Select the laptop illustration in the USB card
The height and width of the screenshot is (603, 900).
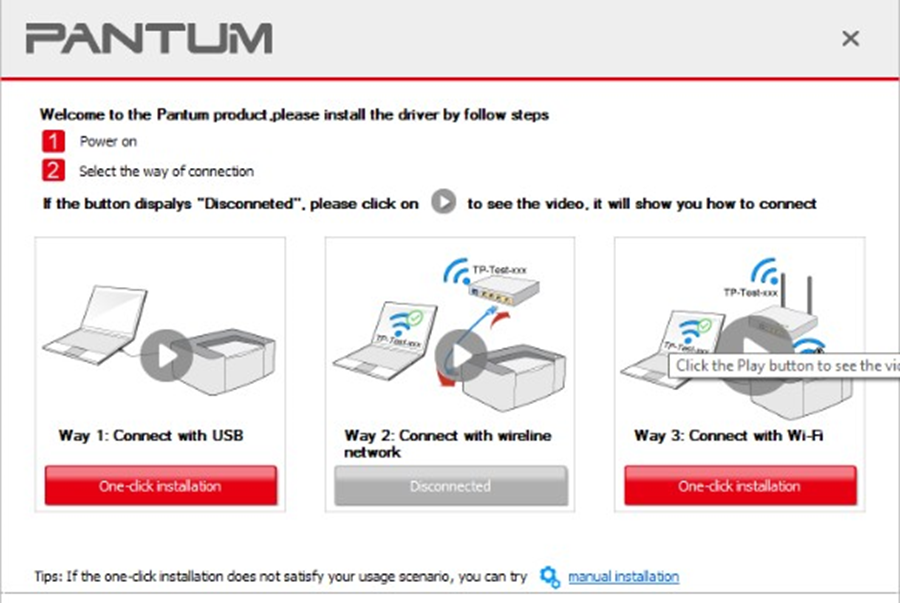tap(96, 324)
